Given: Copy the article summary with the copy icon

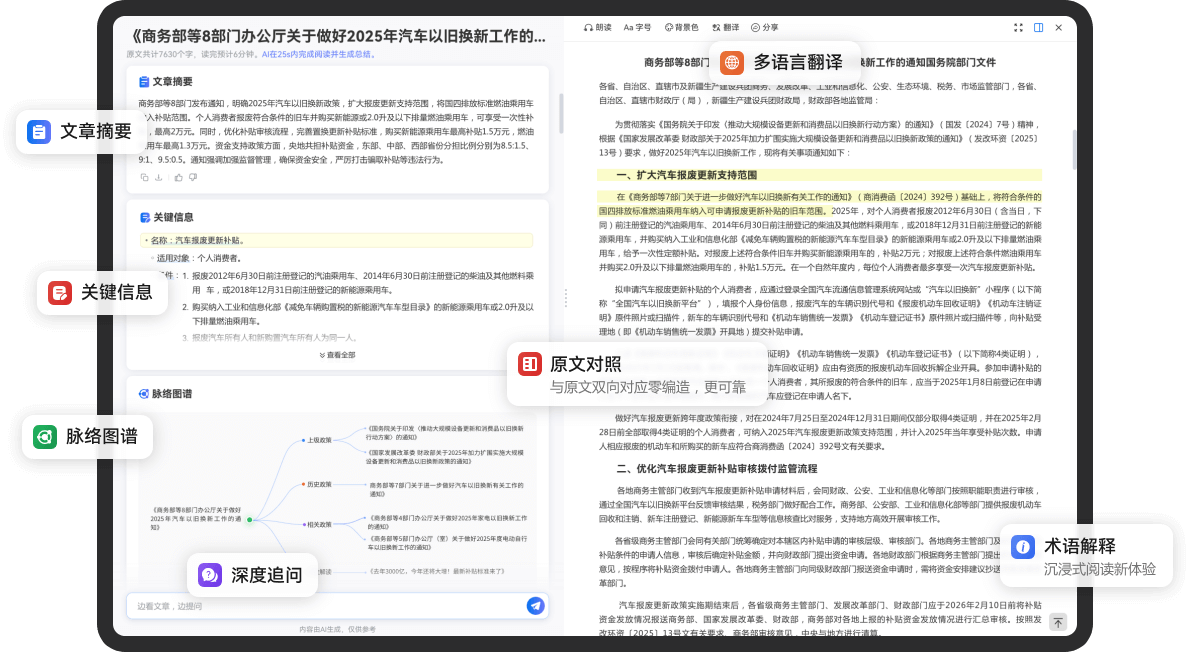Looking at the screenshot, I should [x=144, y=177].
